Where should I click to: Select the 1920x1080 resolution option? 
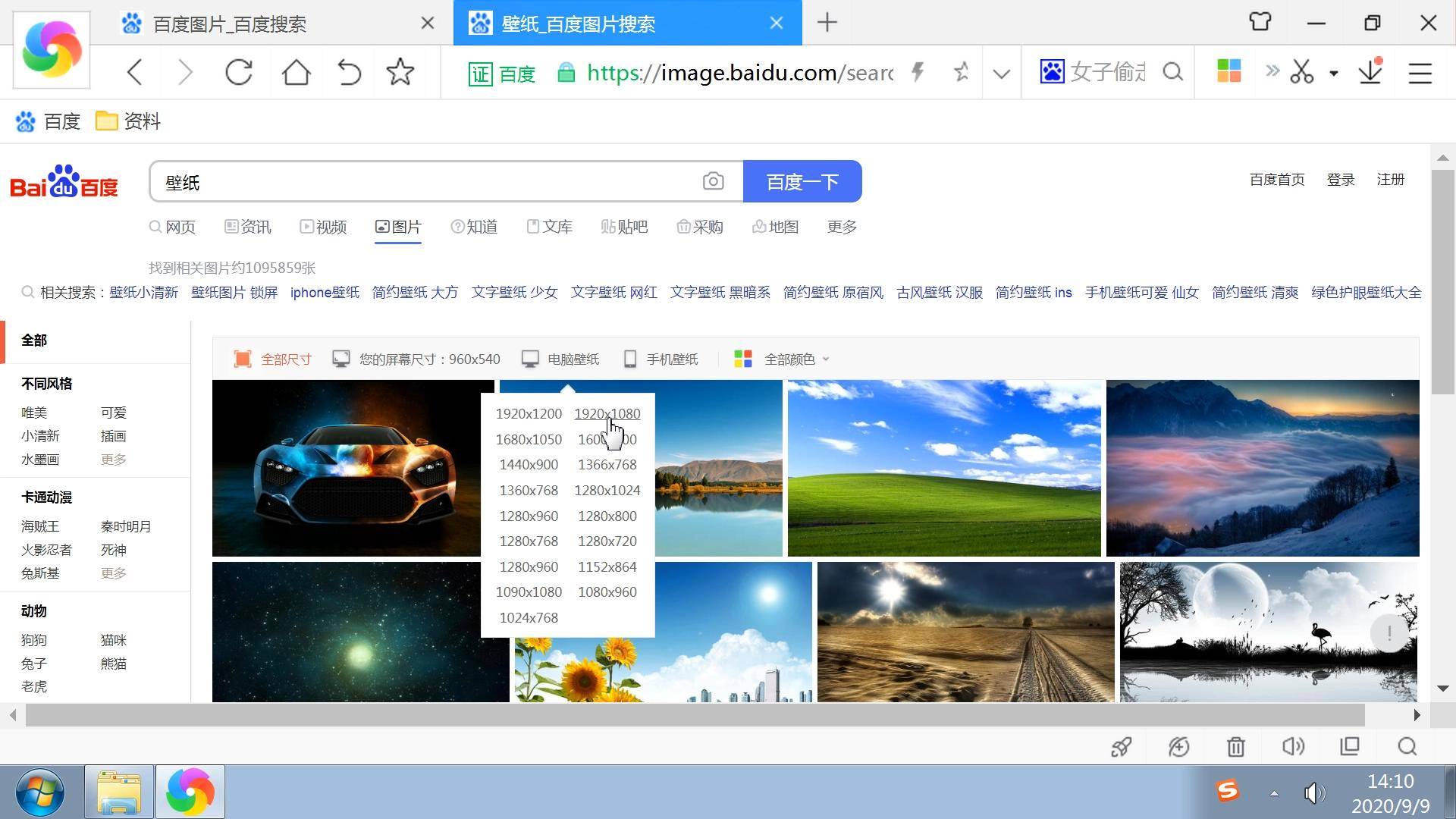(x=607, y=413)
